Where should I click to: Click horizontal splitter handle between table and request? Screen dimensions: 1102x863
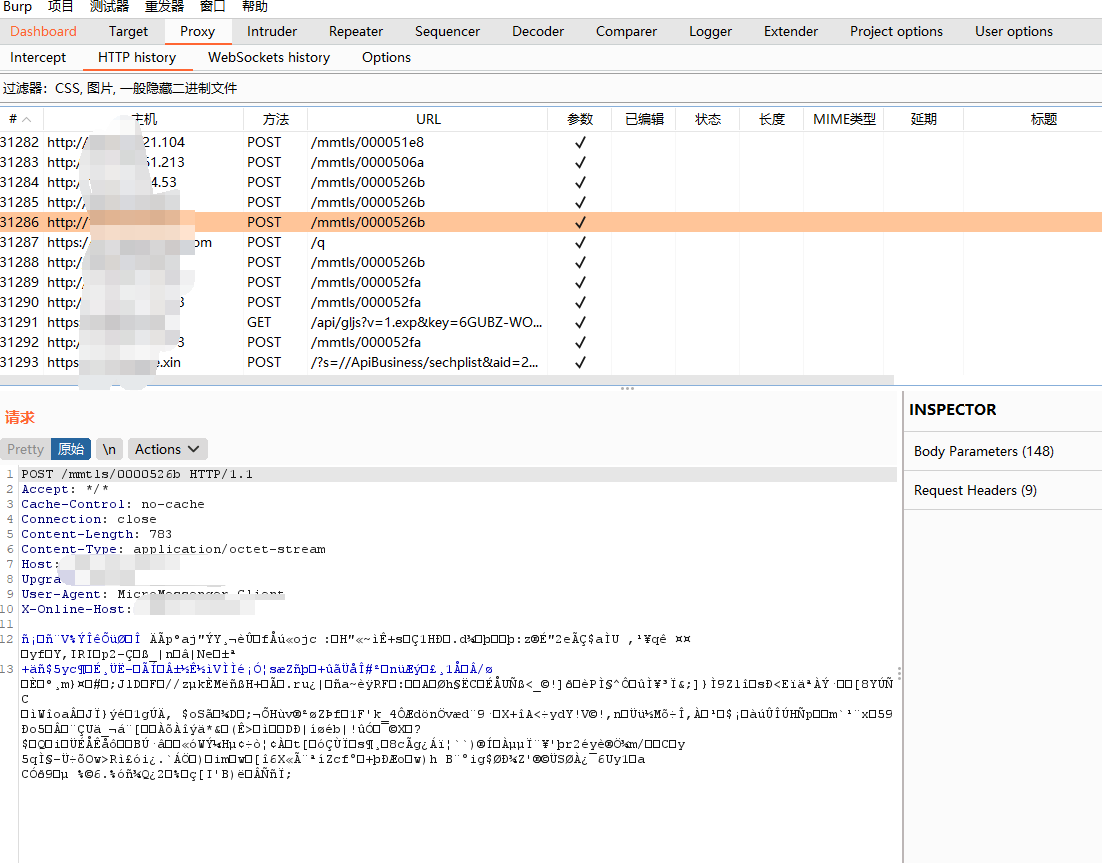click(x=627, y=388)
